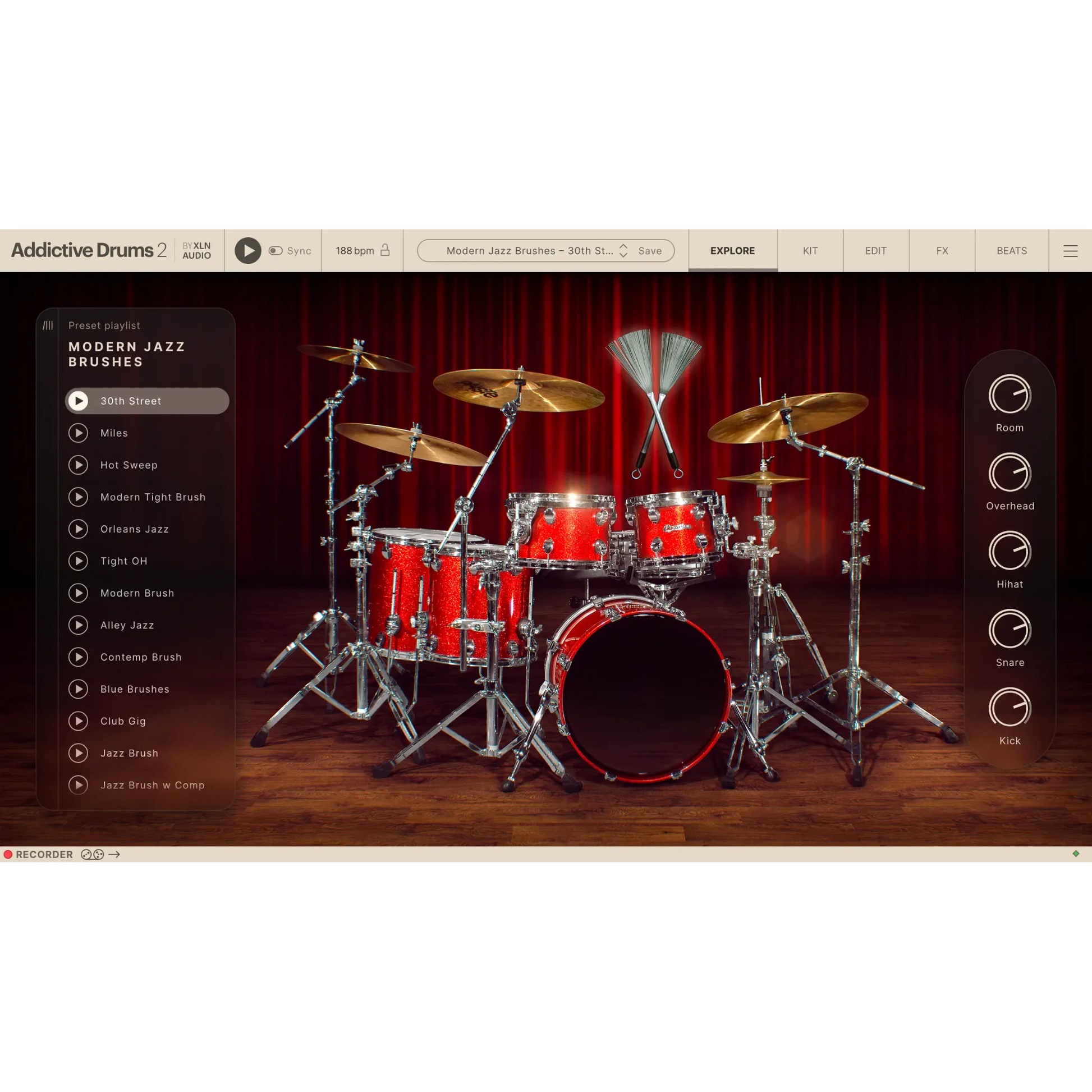1092x1092 pixels.
Task: Click the tape reel recorder icon
Action: [x=92, y=855]
